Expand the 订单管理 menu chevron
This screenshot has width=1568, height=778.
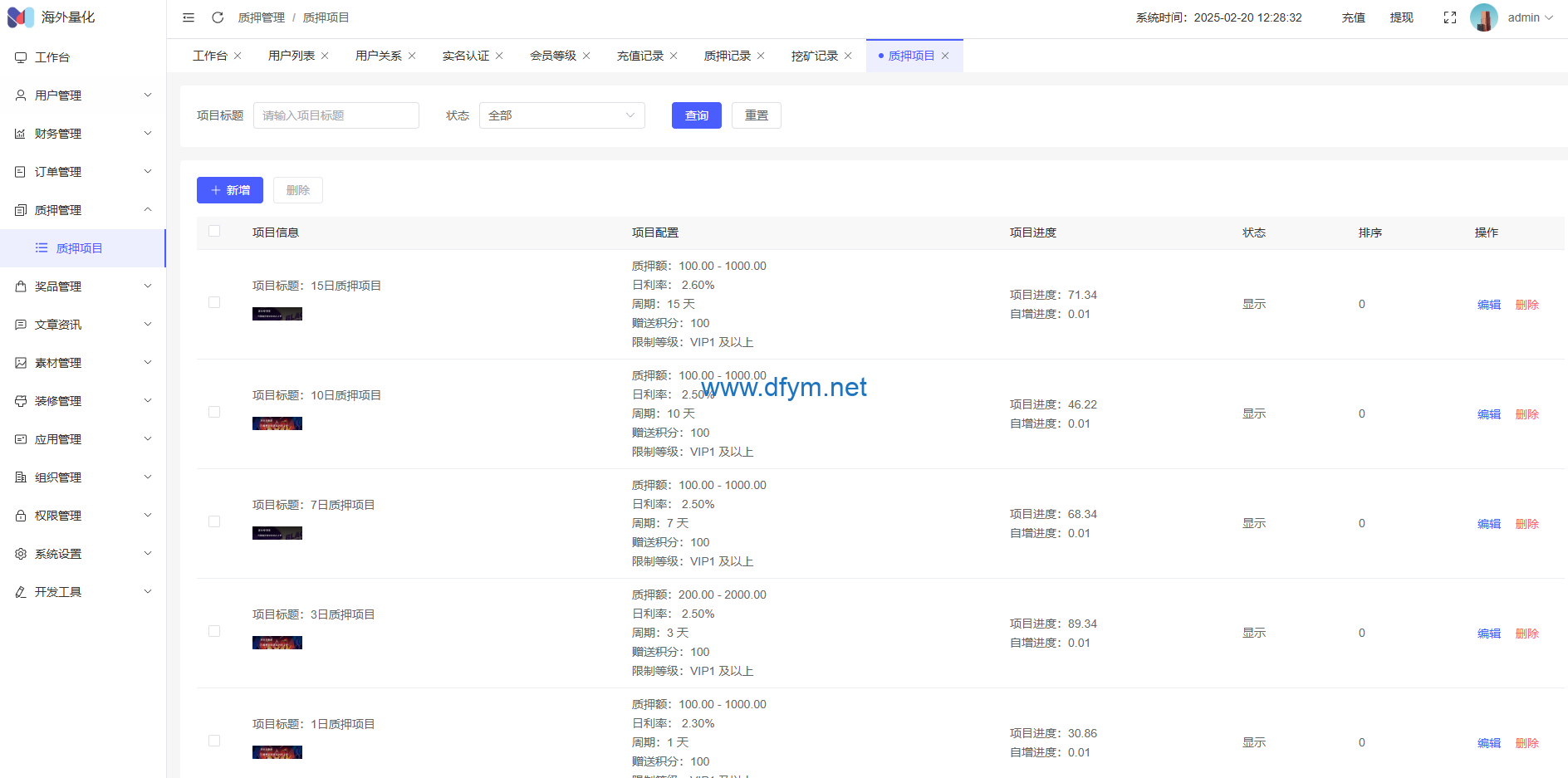point(148,172)
